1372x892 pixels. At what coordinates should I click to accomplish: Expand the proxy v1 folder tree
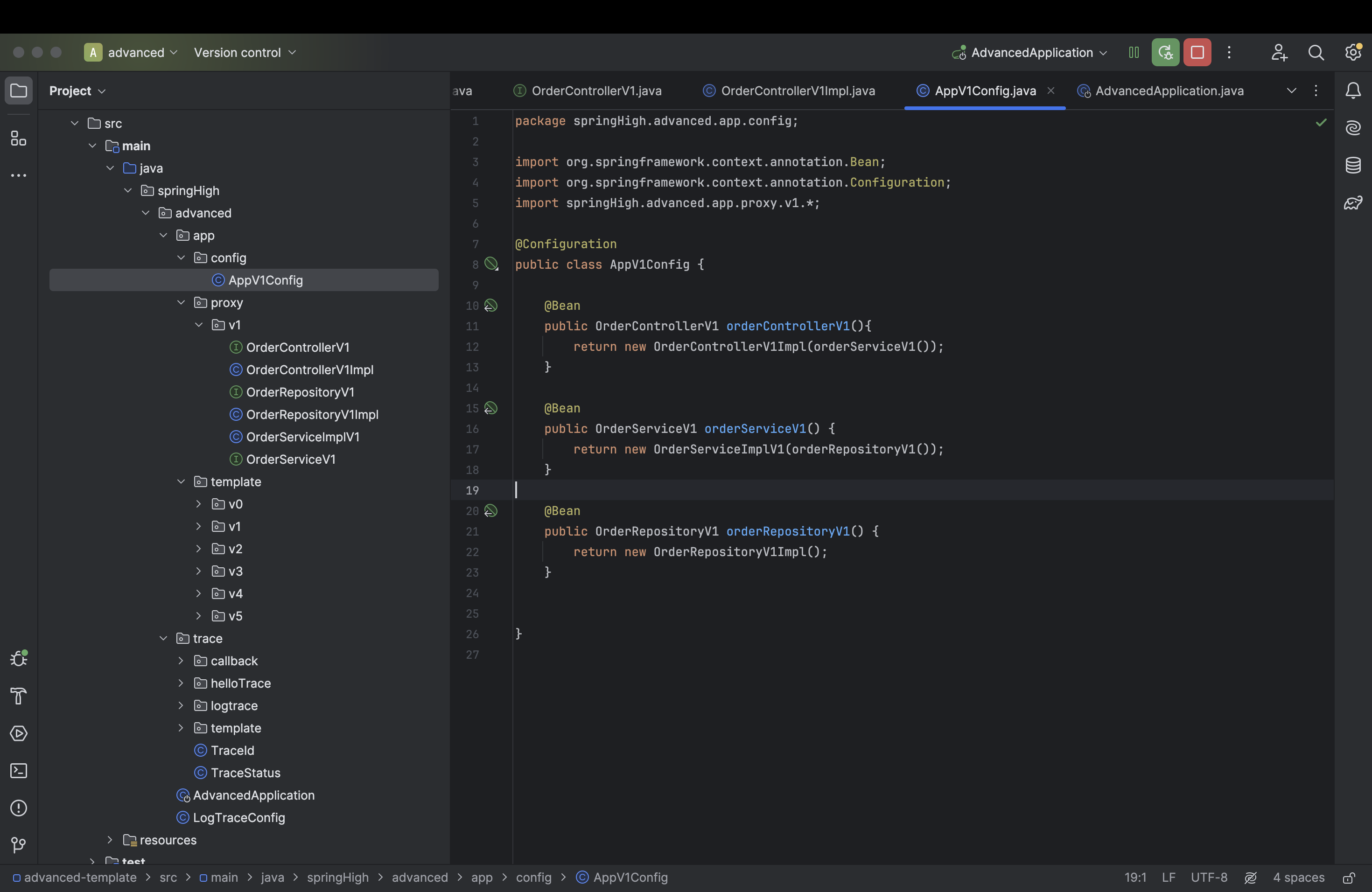click(199, 324)
